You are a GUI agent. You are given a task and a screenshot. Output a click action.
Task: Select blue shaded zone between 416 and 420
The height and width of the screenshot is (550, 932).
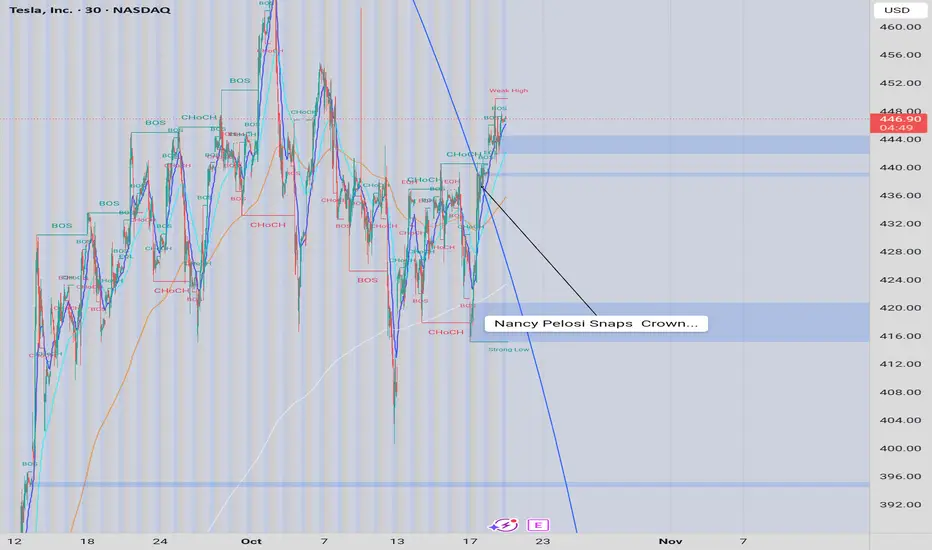tap(670, 322)
